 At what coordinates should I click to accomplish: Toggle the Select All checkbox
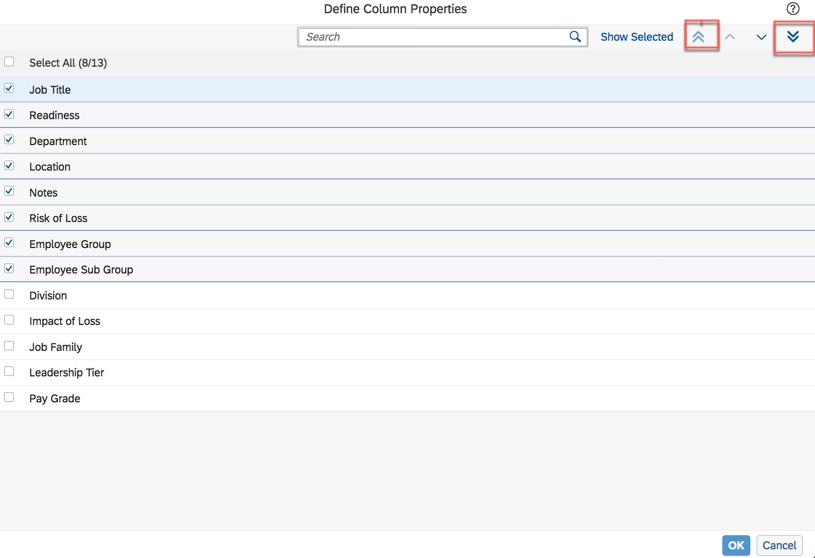pyautogui.click(x=10, y=62)
